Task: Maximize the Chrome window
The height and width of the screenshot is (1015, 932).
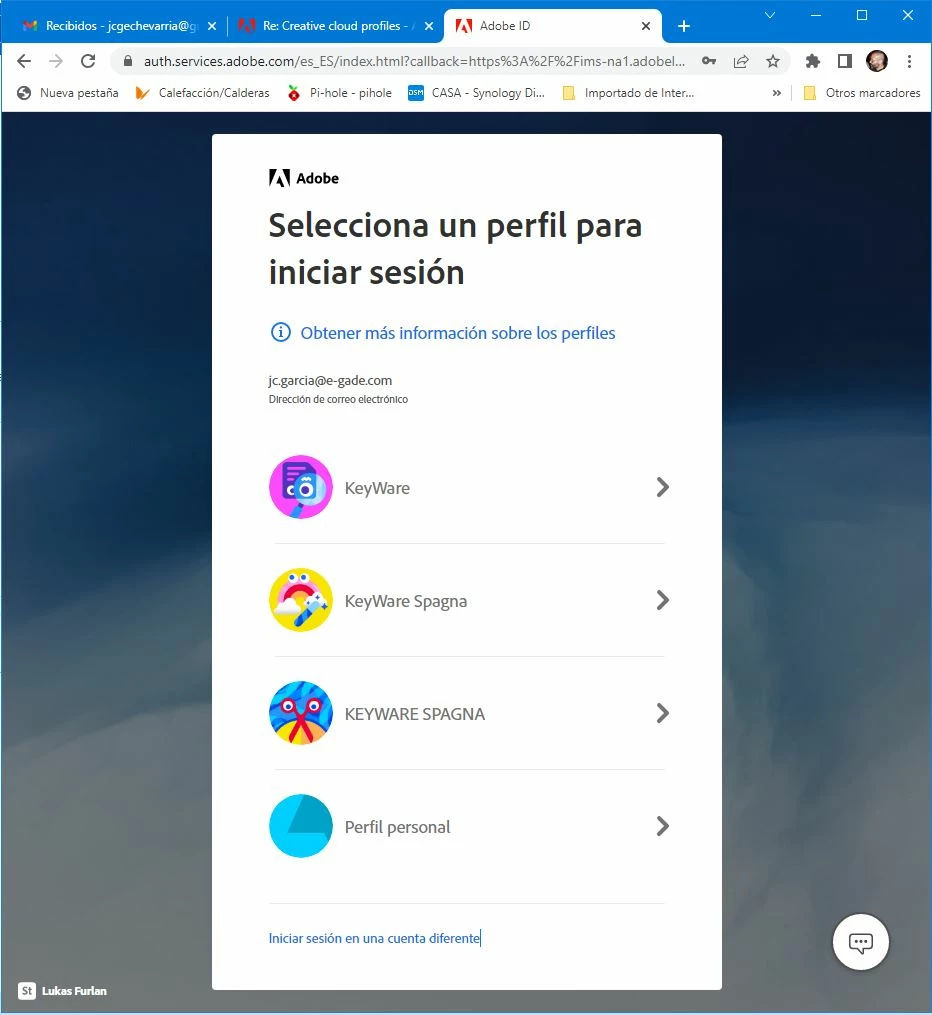Action: click(861, 15)
